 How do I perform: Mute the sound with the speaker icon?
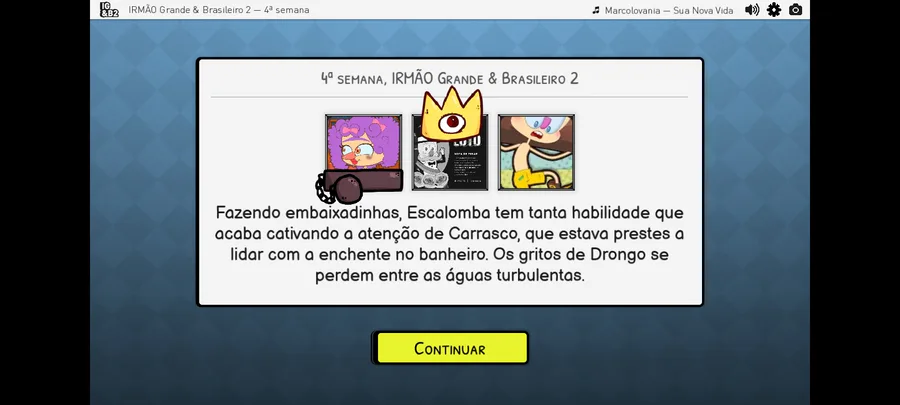pyautogui.click(x=752, y=10)
